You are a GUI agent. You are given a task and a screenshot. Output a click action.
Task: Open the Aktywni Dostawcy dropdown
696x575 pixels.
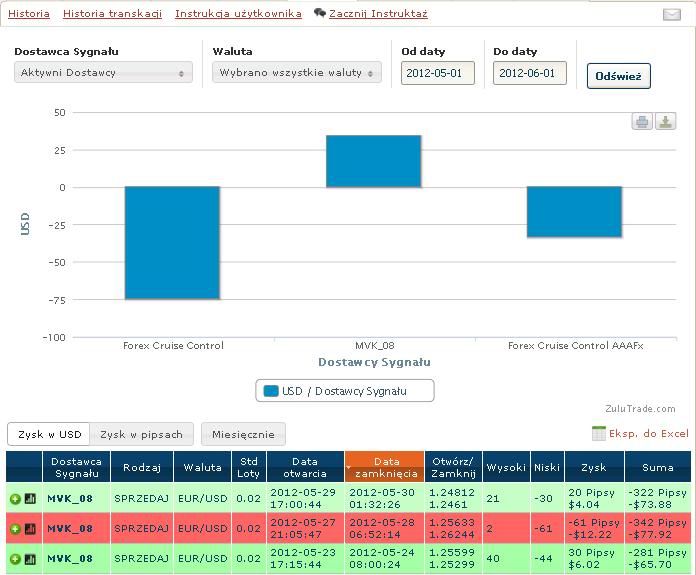(103, 72)
